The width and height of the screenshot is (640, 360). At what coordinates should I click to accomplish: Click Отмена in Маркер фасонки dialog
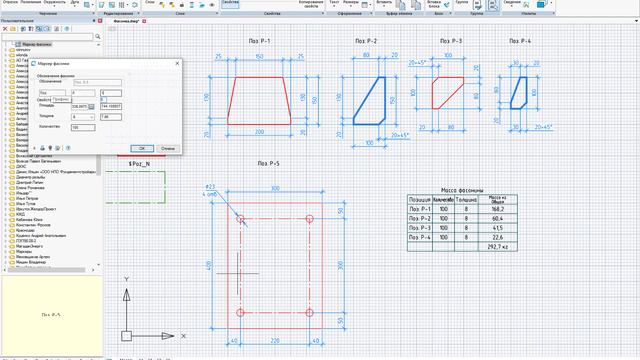click(168, 149)
